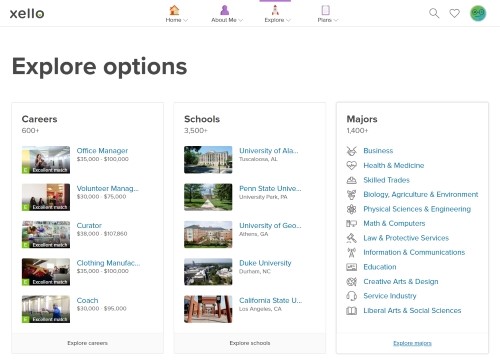Click the Health & Medicine heart icon
This screenshot has height=360, width=500.
(x=351, y=165)
